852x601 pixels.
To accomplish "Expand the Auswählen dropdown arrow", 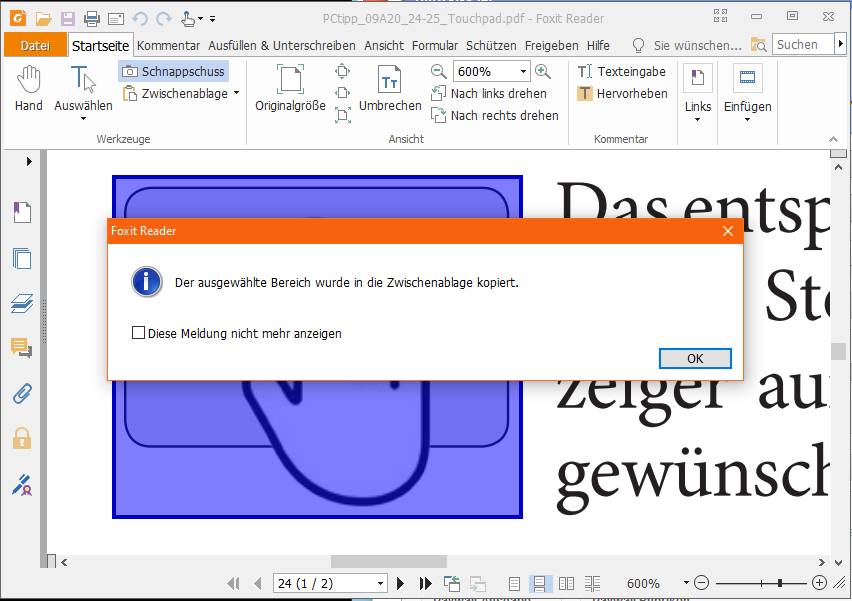I will click(x=83, y=118).
